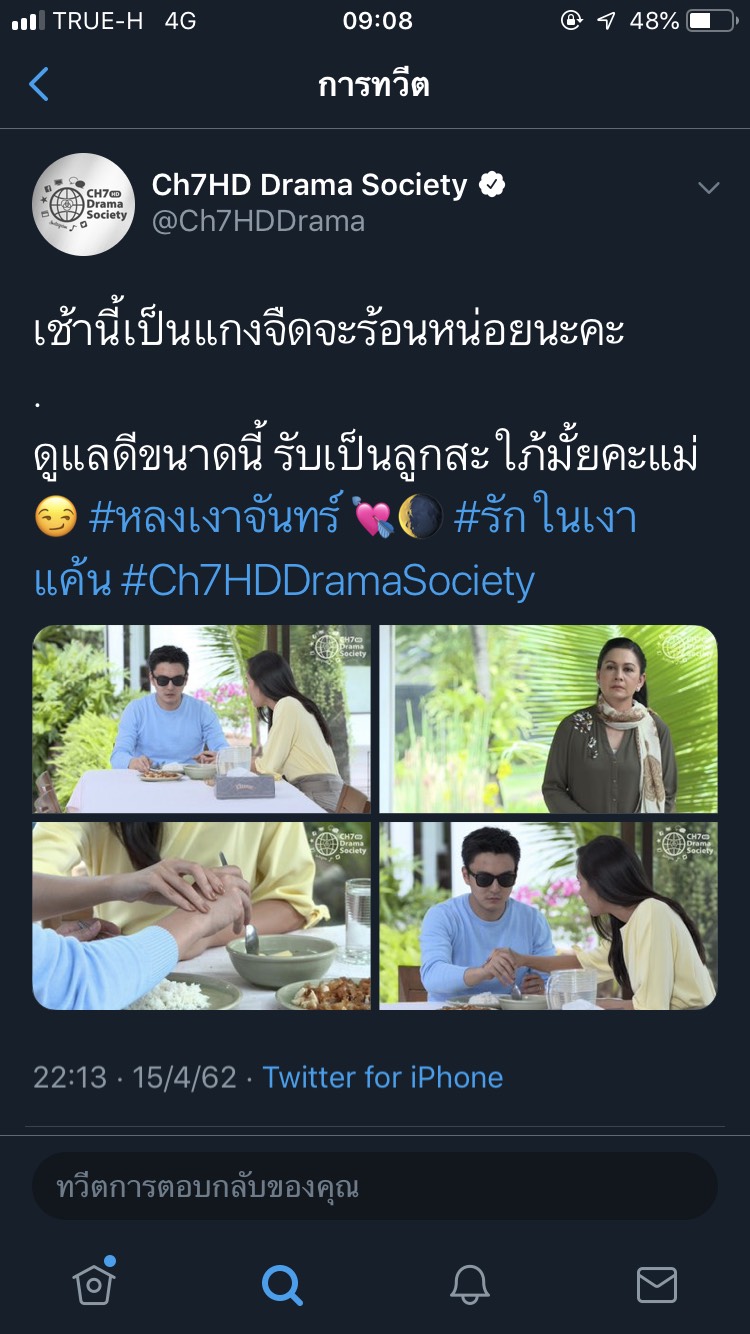The image size is (750, 1334).
Task: Open the bottom-right photo of the man in sunglasses
Action: [548, 916]
